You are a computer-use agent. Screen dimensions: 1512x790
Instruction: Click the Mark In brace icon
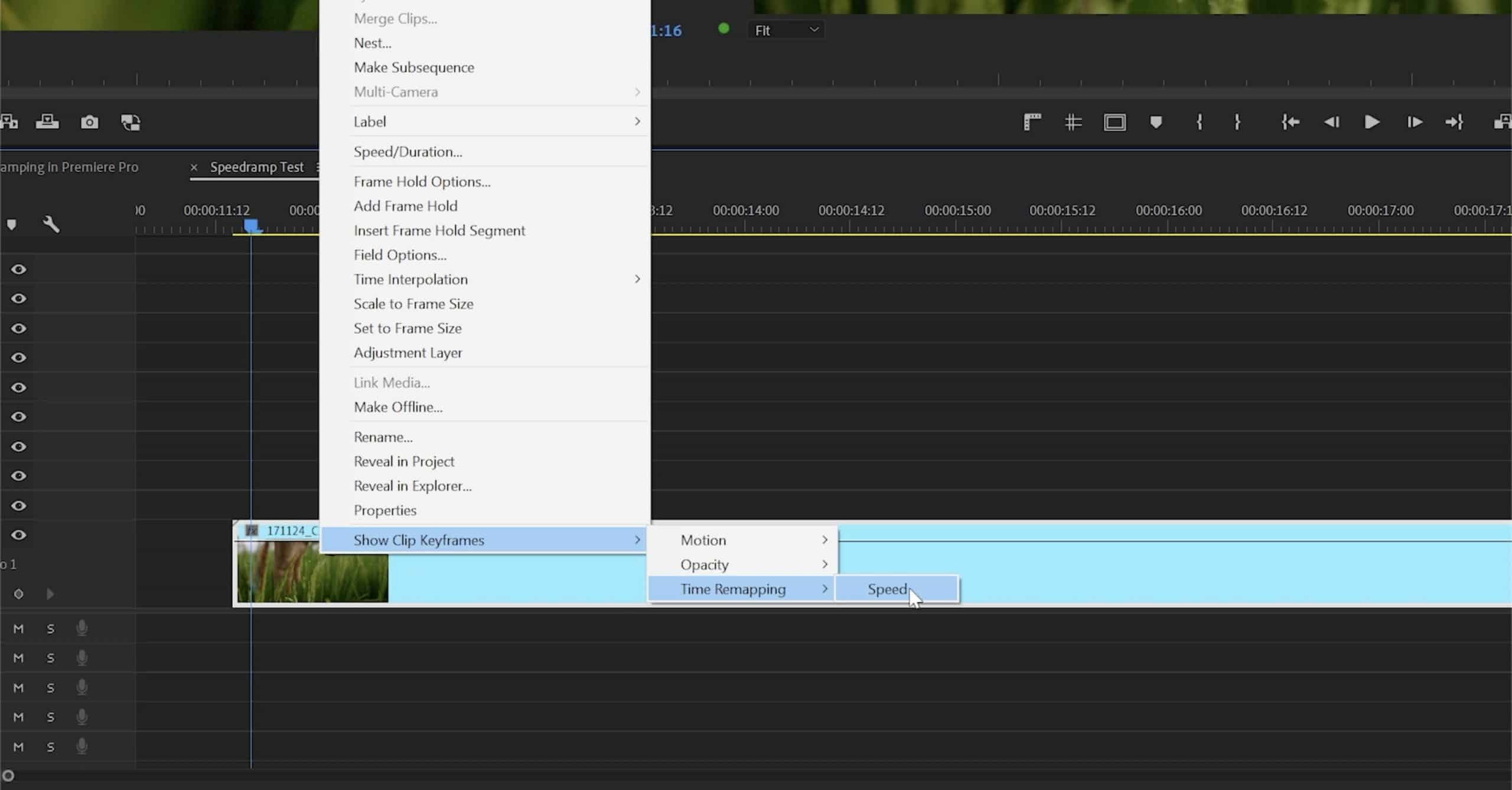[1199, 122]
